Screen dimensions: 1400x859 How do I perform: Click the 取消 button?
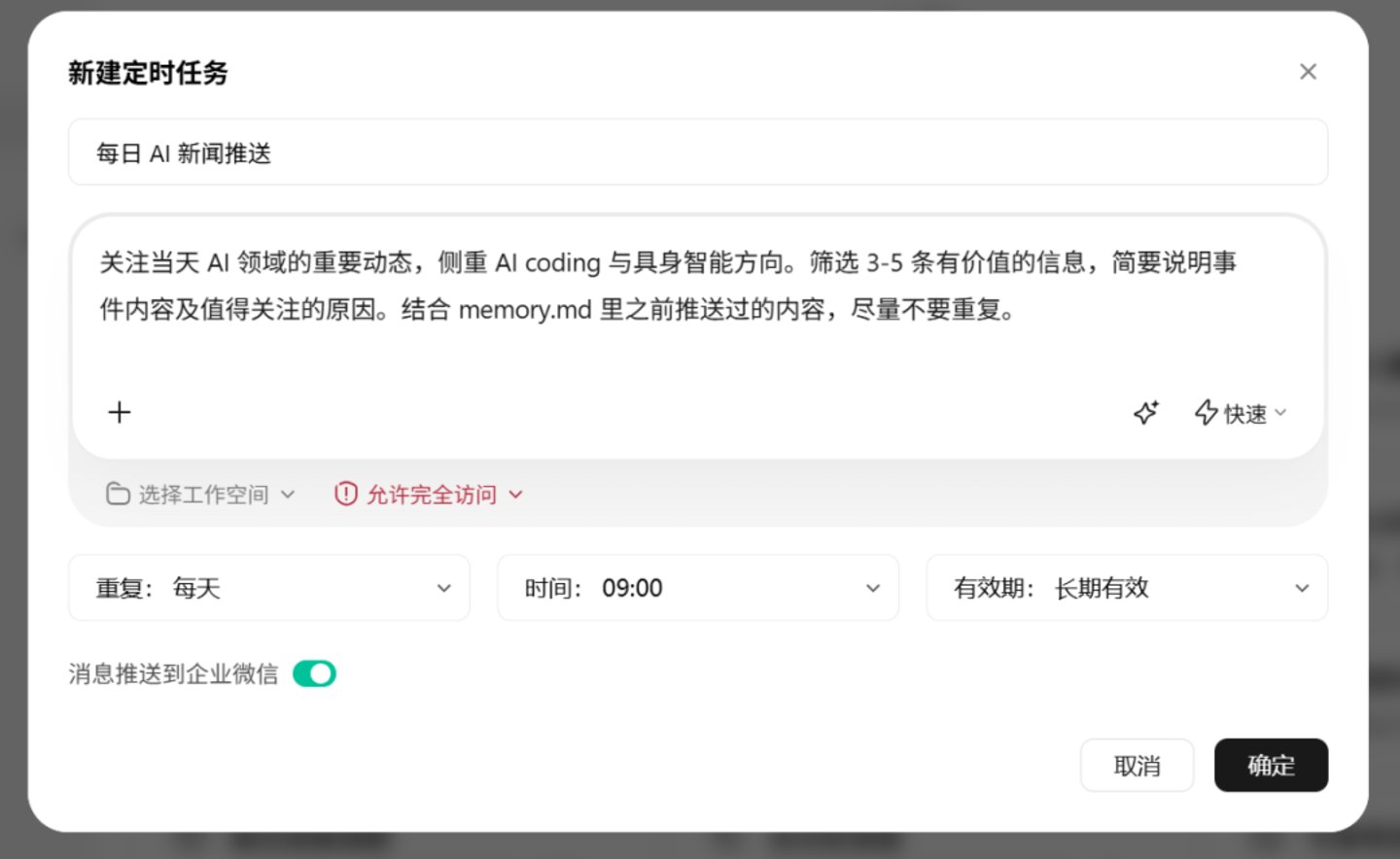1137,766
